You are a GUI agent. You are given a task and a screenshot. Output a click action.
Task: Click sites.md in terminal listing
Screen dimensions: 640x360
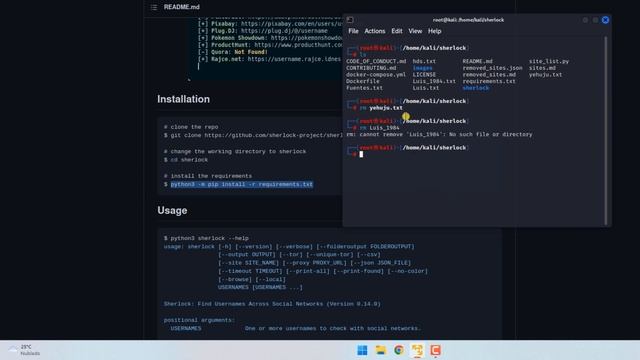click(x=542, y=68)
